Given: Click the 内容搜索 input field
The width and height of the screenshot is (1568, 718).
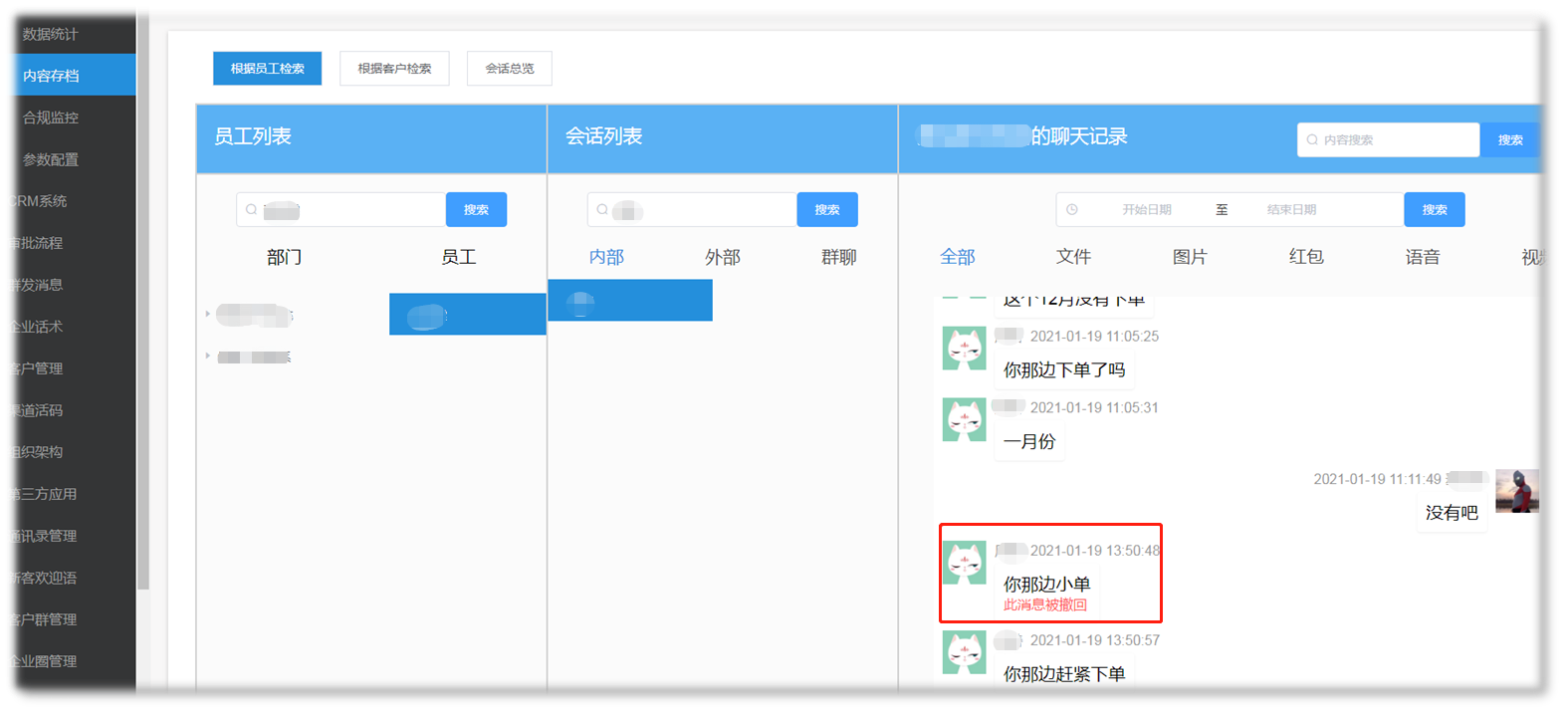Looking at the screenshot, I should [1389, 140].
